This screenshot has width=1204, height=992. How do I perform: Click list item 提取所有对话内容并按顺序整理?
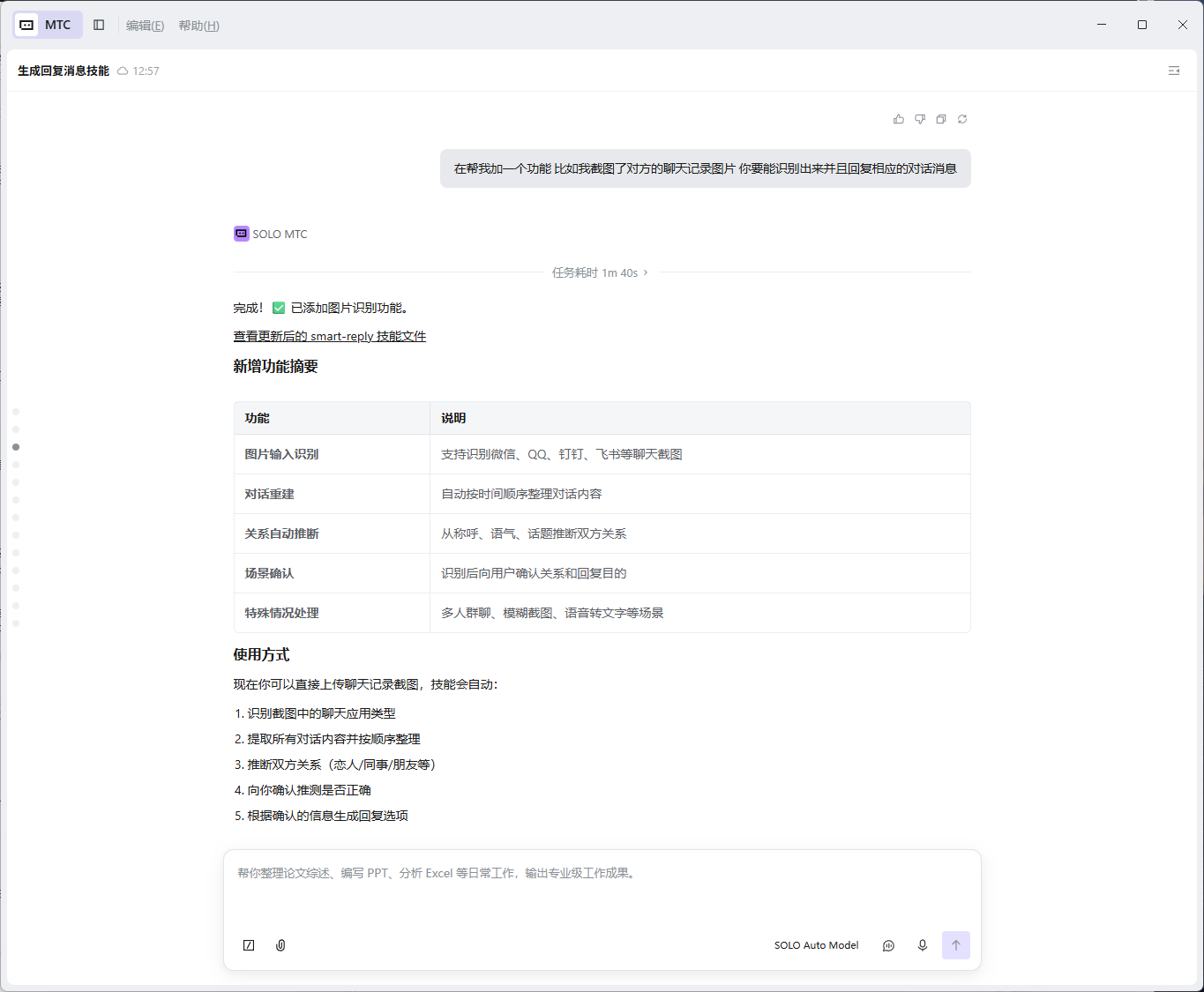[x=333, y=739]
